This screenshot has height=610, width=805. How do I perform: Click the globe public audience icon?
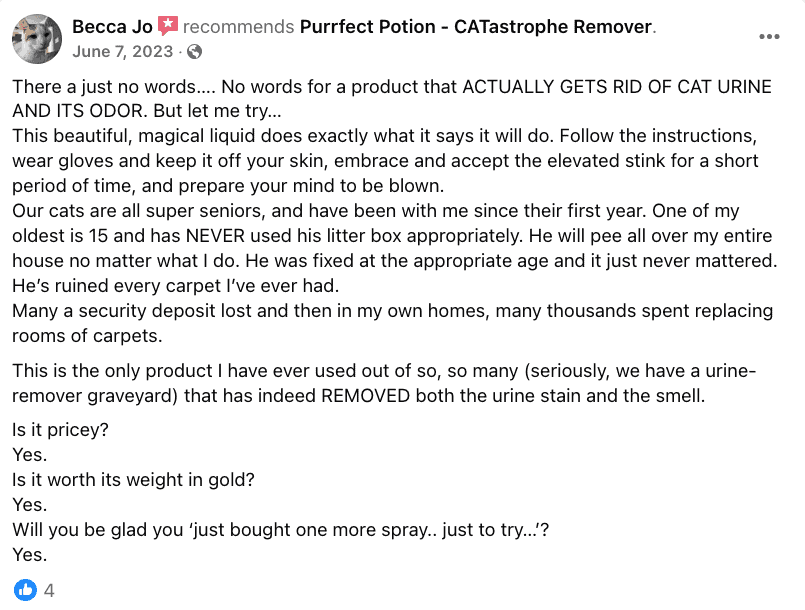(x=194, y=51)
